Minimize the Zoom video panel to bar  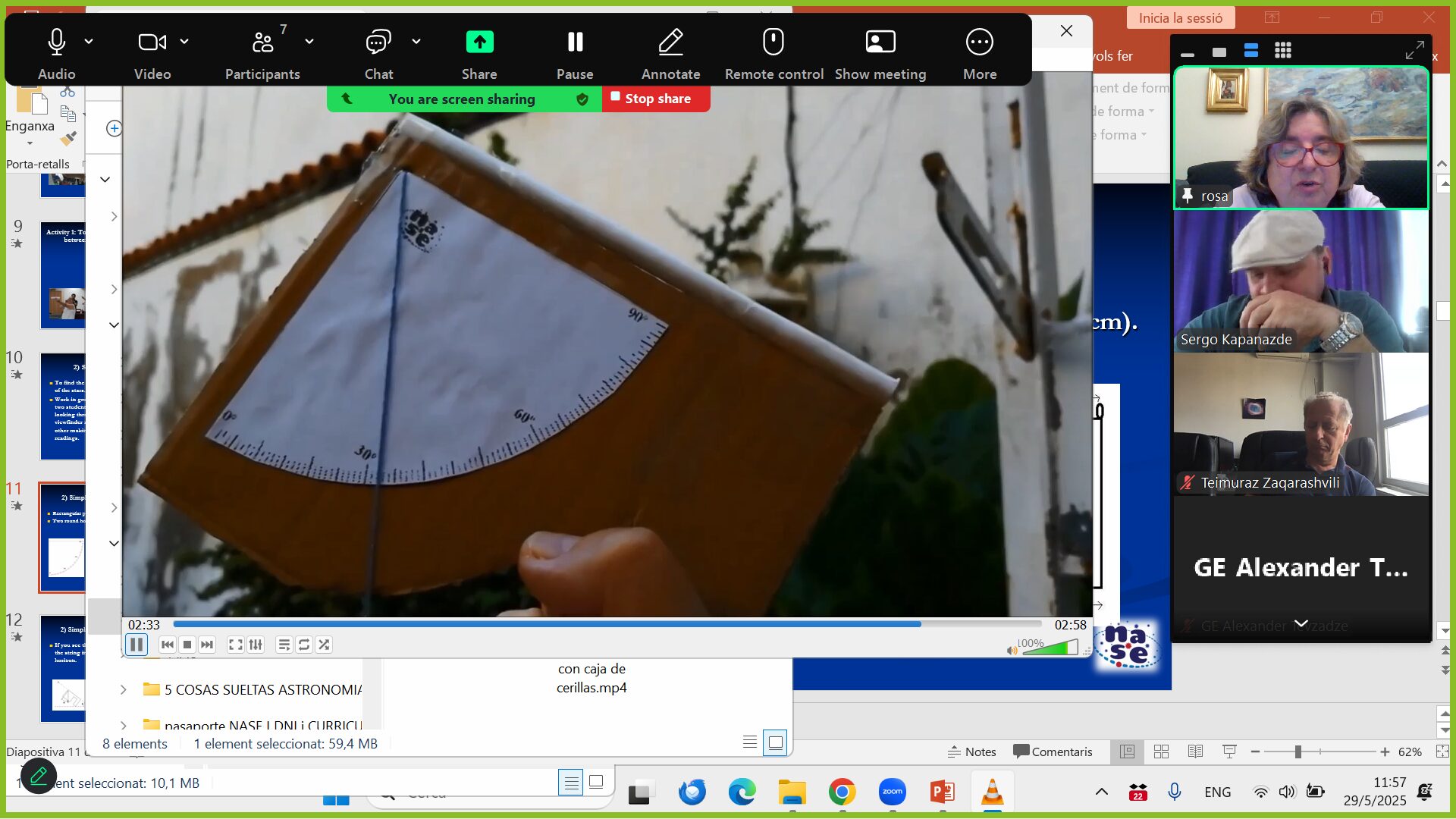1188,55
